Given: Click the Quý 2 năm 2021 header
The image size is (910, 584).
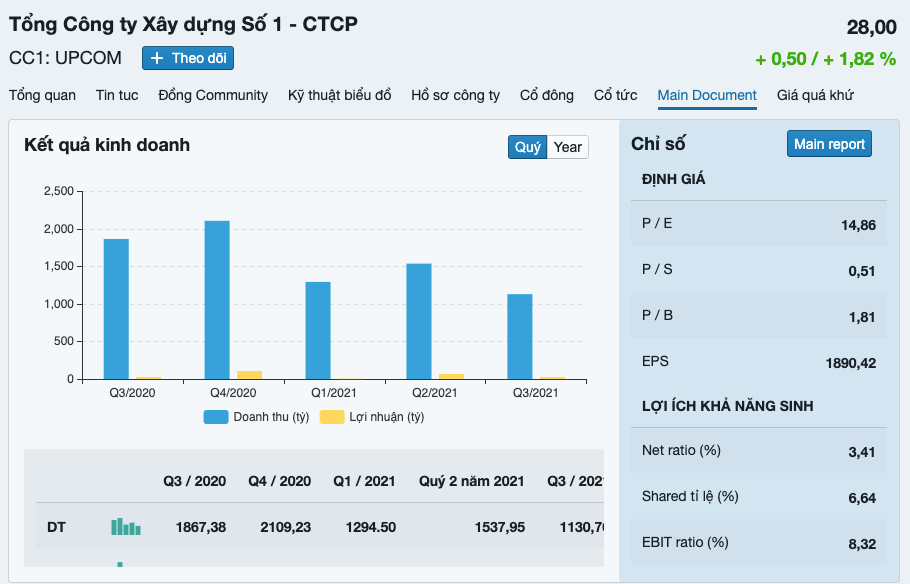Looking at the screenshot, I should pyautogui.click(x=472, y=481).
